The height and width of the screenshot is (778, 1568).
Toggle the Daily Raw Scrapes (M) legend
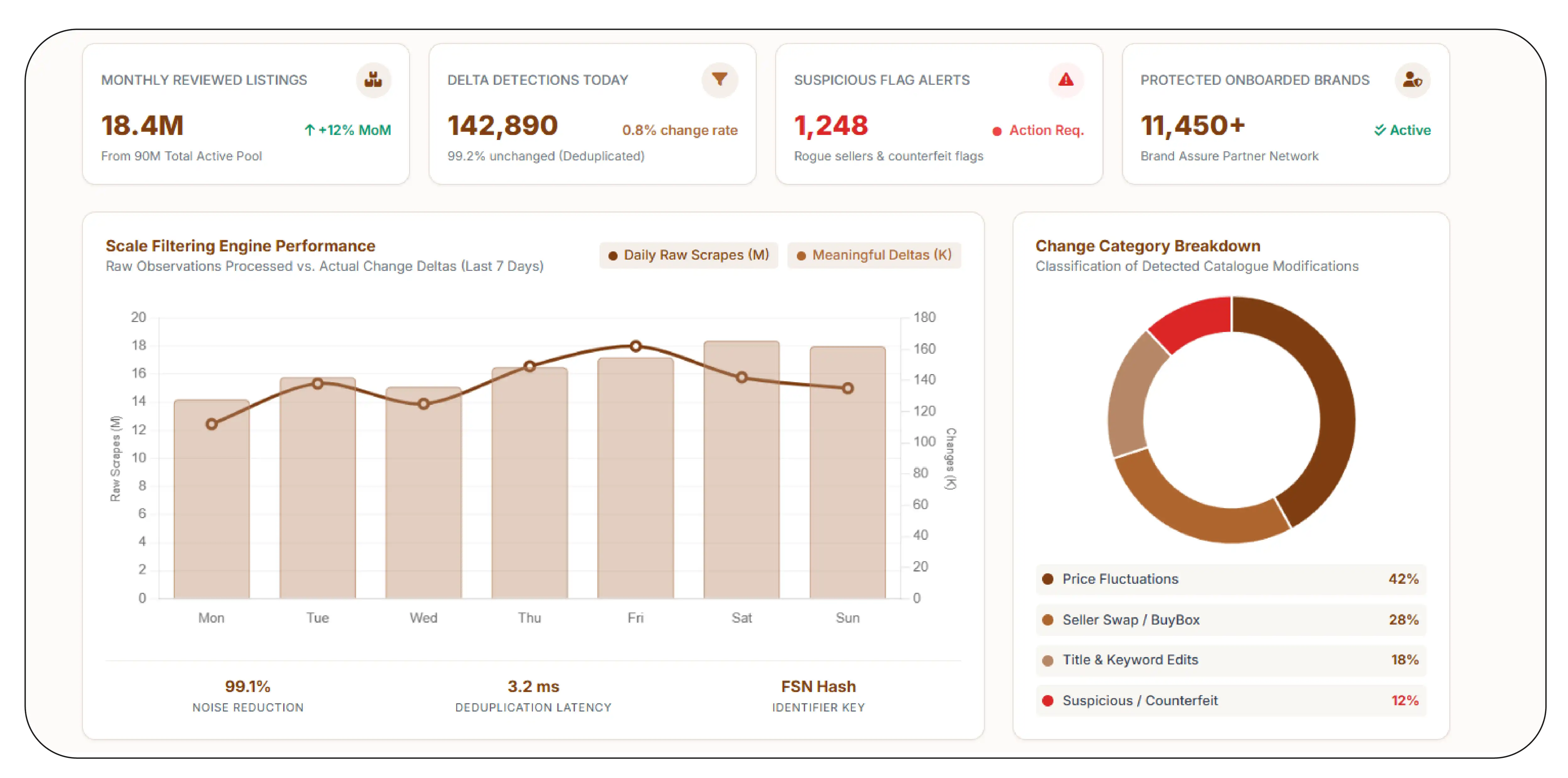[689, 255]
